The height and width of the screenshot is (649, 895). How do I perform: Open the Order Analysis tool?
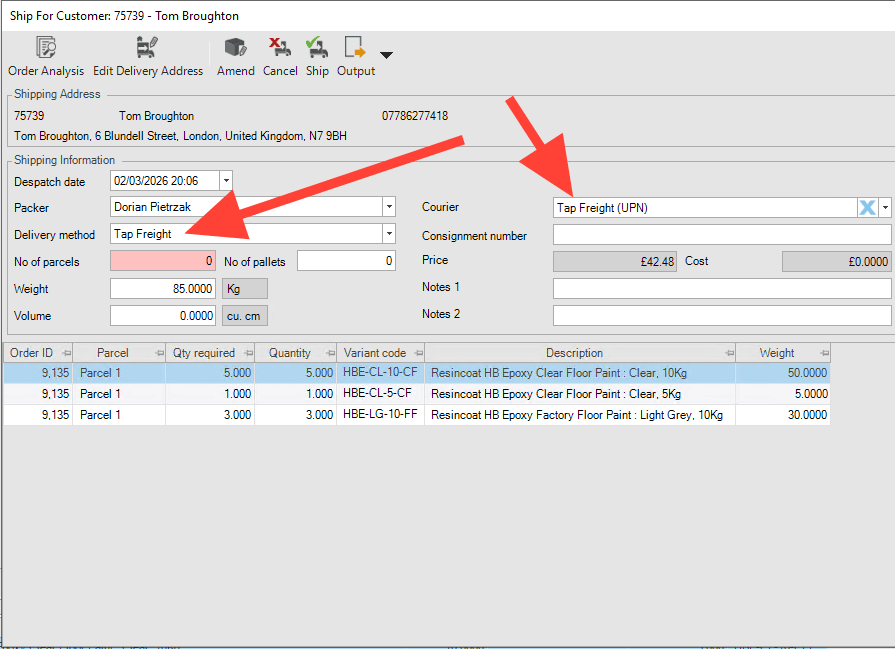[x=46, y=56]
